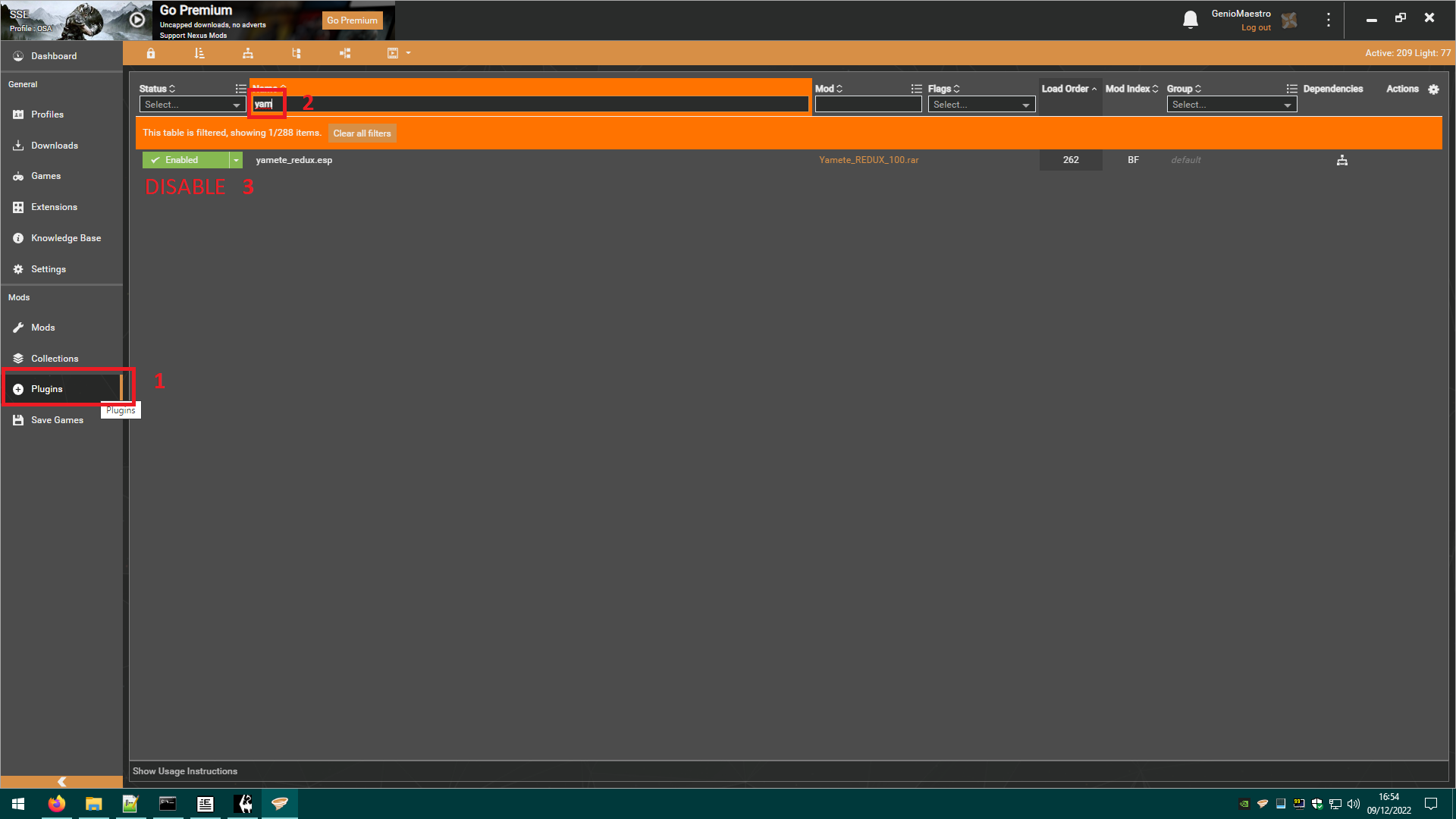The image size is (1456, 819).
Task: Collapse the sidebar with the bottom chevron
Action: click(61, 782)
